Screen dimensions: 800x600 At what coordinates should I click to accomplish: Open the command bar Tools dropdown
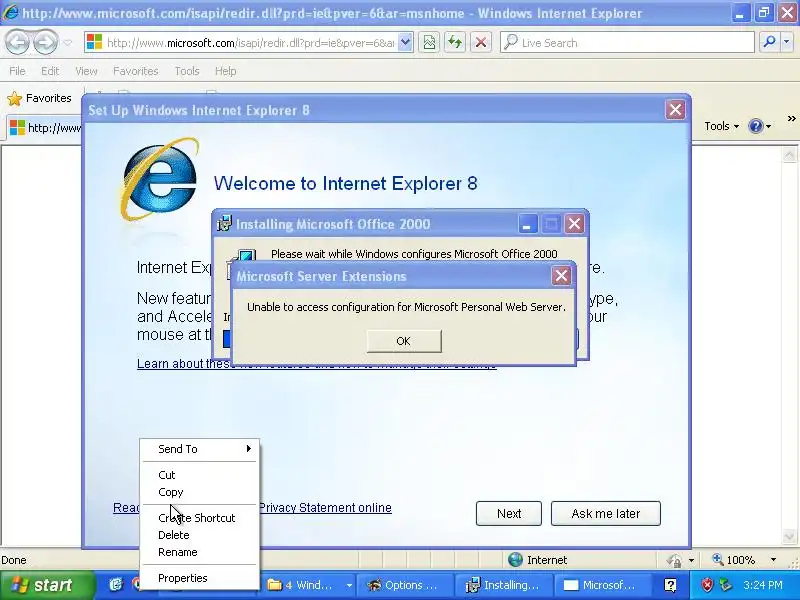[721, 126]
